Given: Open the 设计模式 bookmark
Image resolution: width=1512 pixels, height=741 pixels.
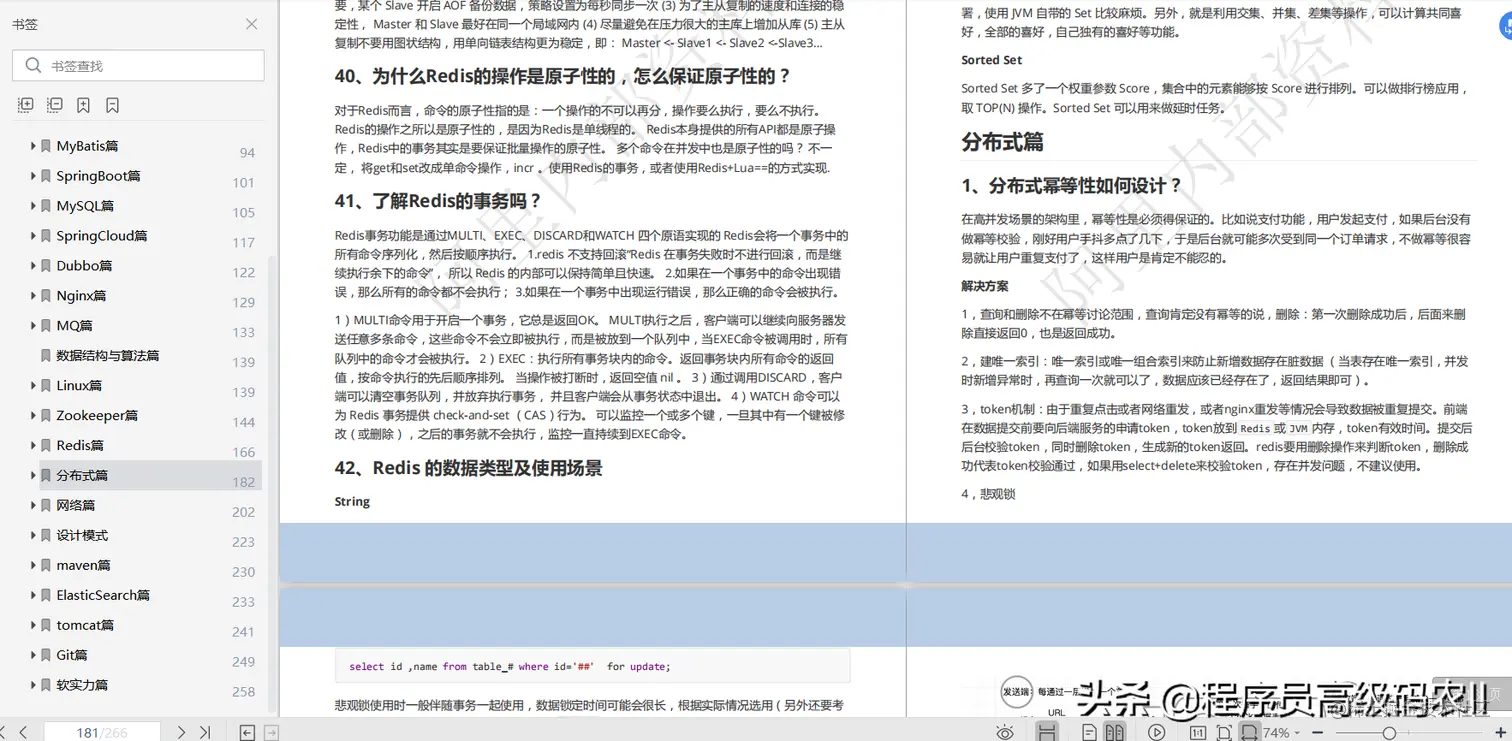Looking at the screenshot, I should tap(82, 535).
